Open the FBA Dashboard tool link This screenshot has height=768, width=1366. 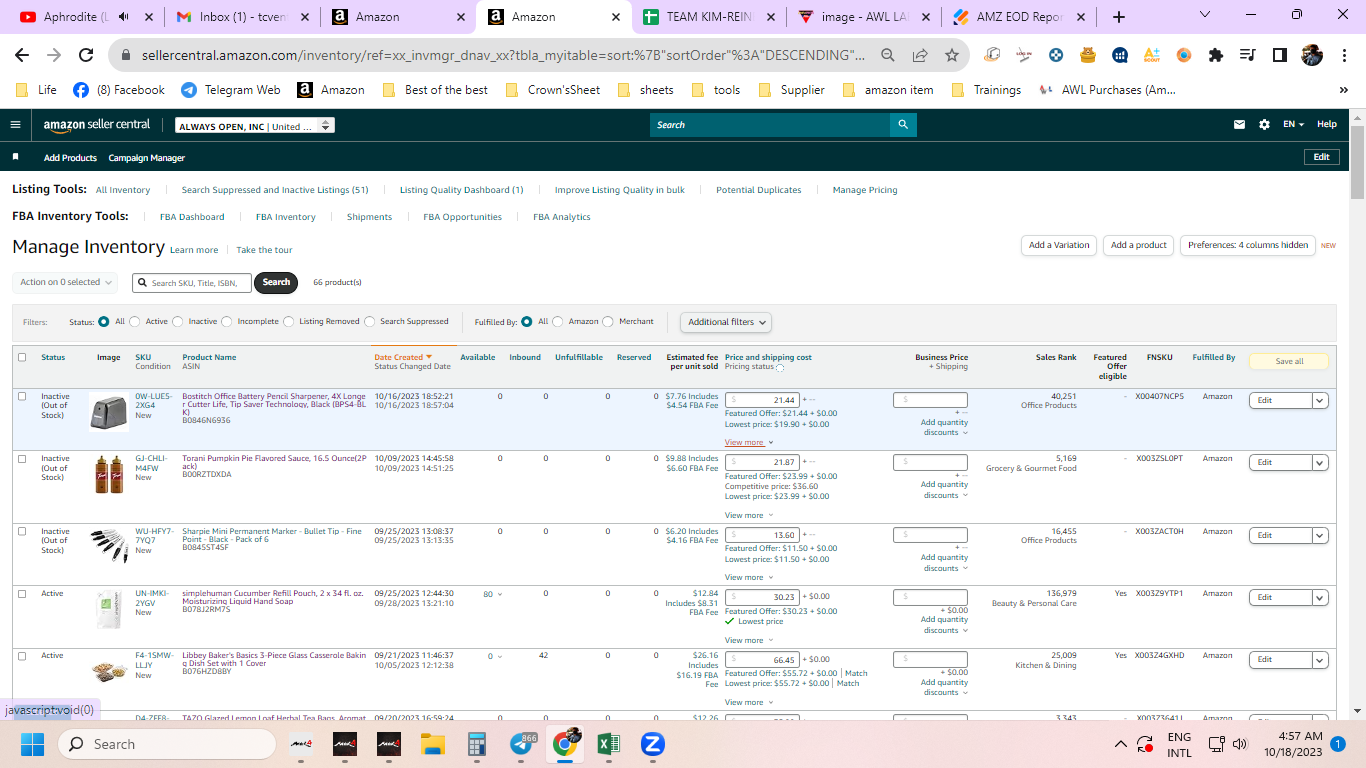tap(192, 217)
